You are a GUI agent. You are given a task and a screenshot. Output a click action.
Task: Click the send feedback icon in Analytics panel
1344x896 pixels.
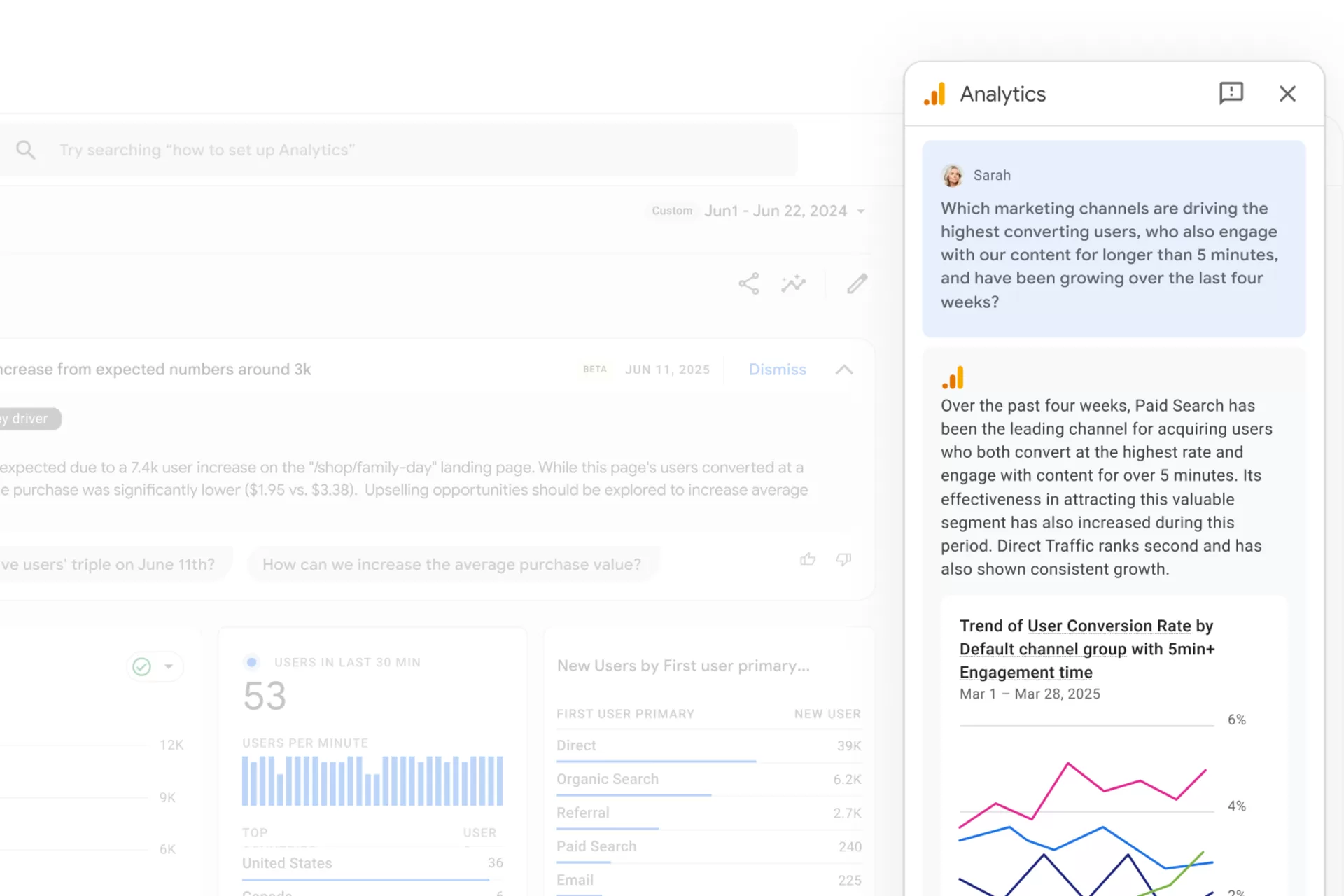click(1231, 93)
